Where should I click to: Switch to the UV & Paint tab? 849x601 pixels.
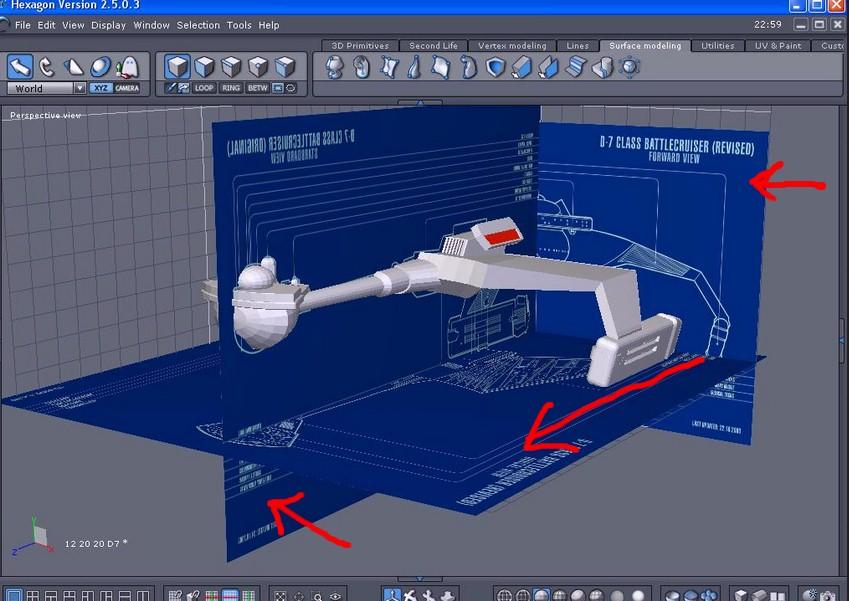[x=778, y=46]
